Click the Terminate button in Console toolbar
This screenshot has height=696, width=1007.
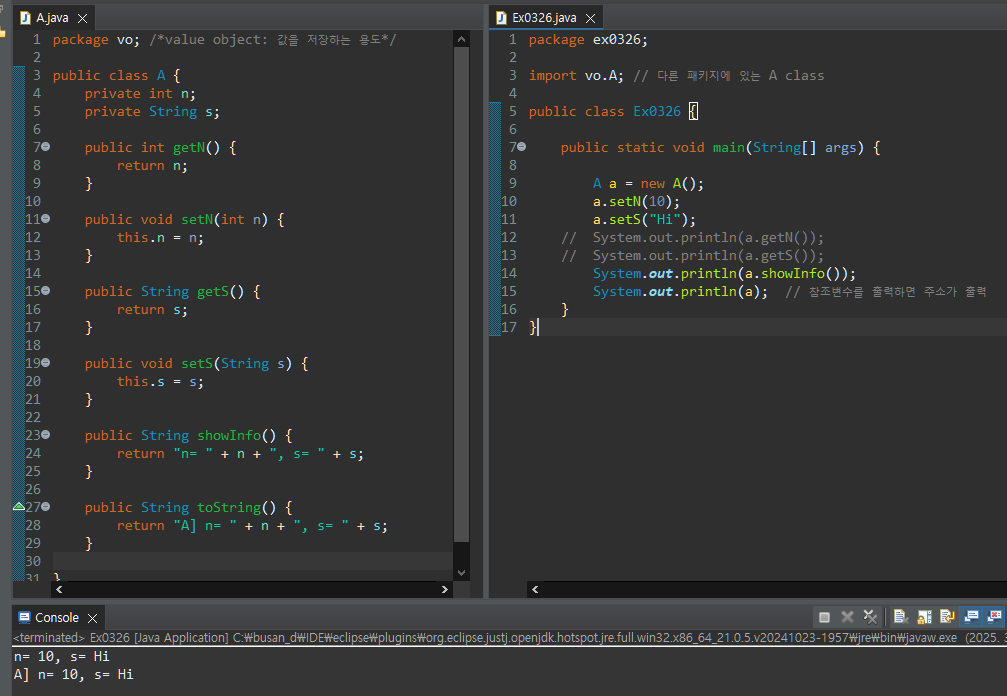click(825, 617)
